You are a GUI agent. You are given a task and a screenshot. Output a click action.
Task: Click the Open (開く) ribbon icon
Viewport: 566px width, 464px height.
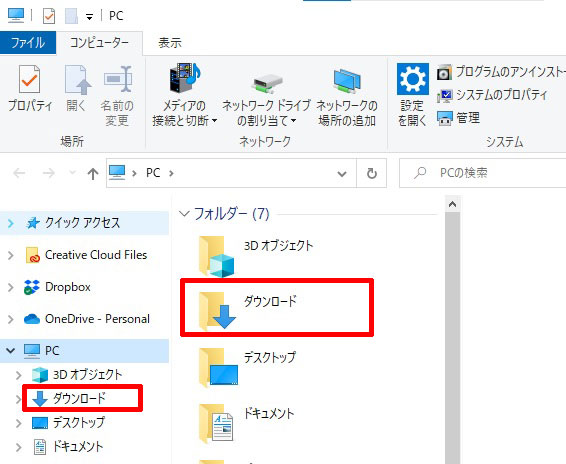(x=77, y=88)
